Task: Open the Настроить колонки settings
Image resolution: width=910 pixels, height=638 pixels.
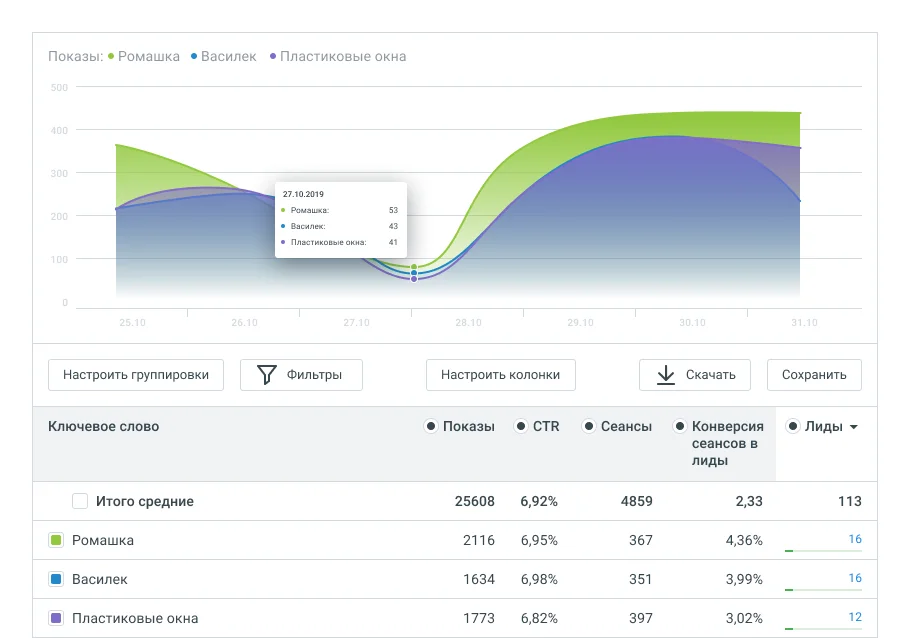Action: (501, 375)
